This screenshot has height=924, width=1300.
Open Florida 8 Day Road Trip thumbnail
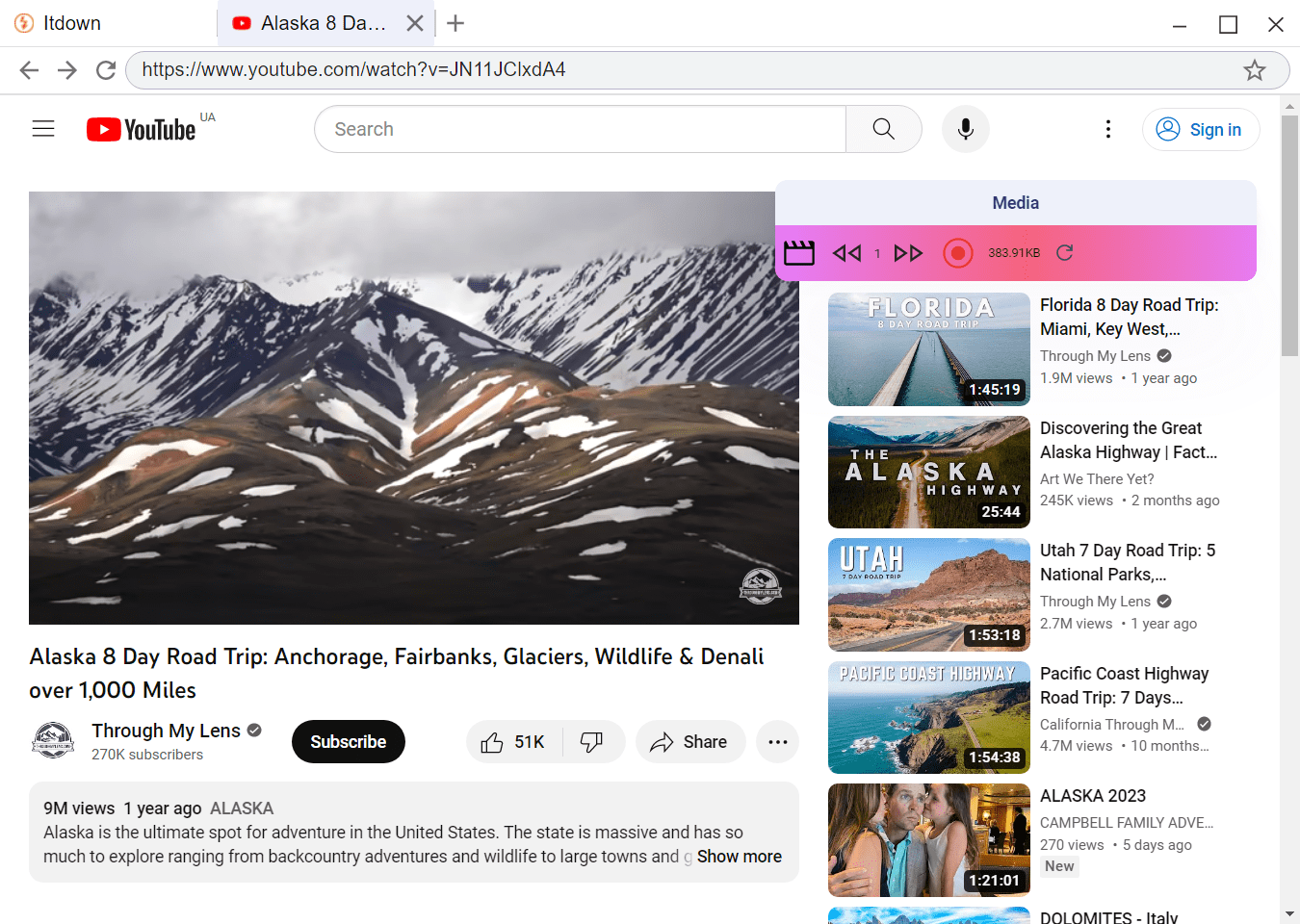click(x=929, y=349)
